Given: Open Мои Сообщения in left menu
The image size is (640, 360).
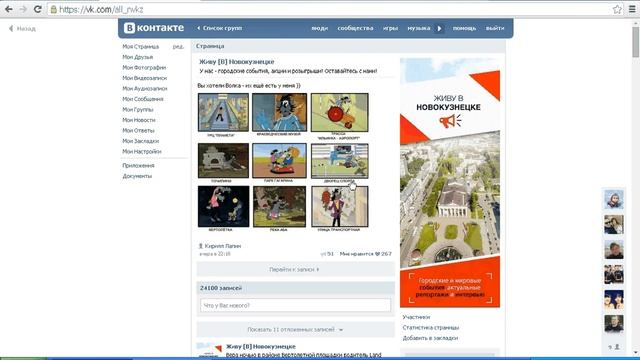Looking at the screenshot, I should coord(143,99).
